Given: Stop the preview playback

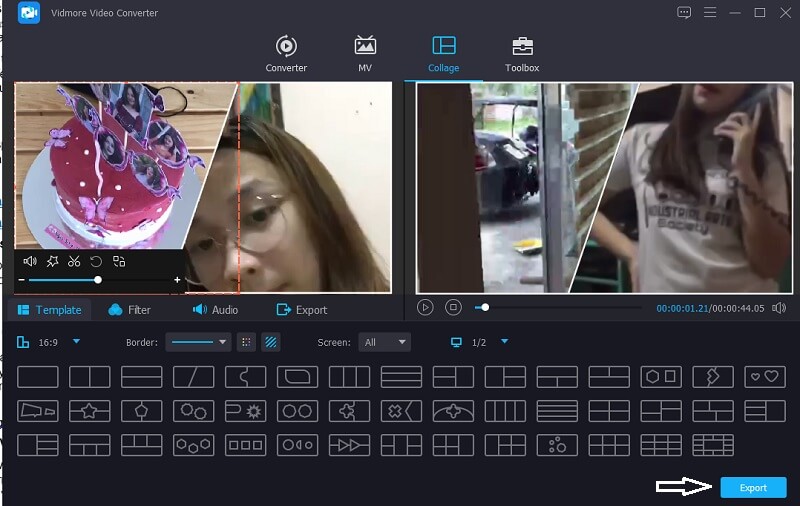Looking at the screenshot, I should pyautogui.click(x=453, y=308).
